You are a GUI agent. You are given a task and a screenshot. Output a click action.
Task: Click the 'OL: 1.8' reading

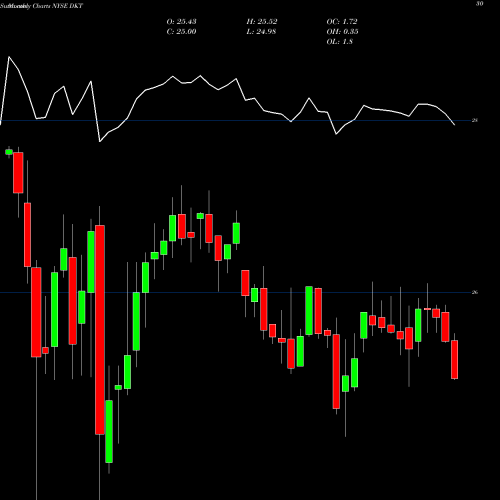[x=340, y=42]
